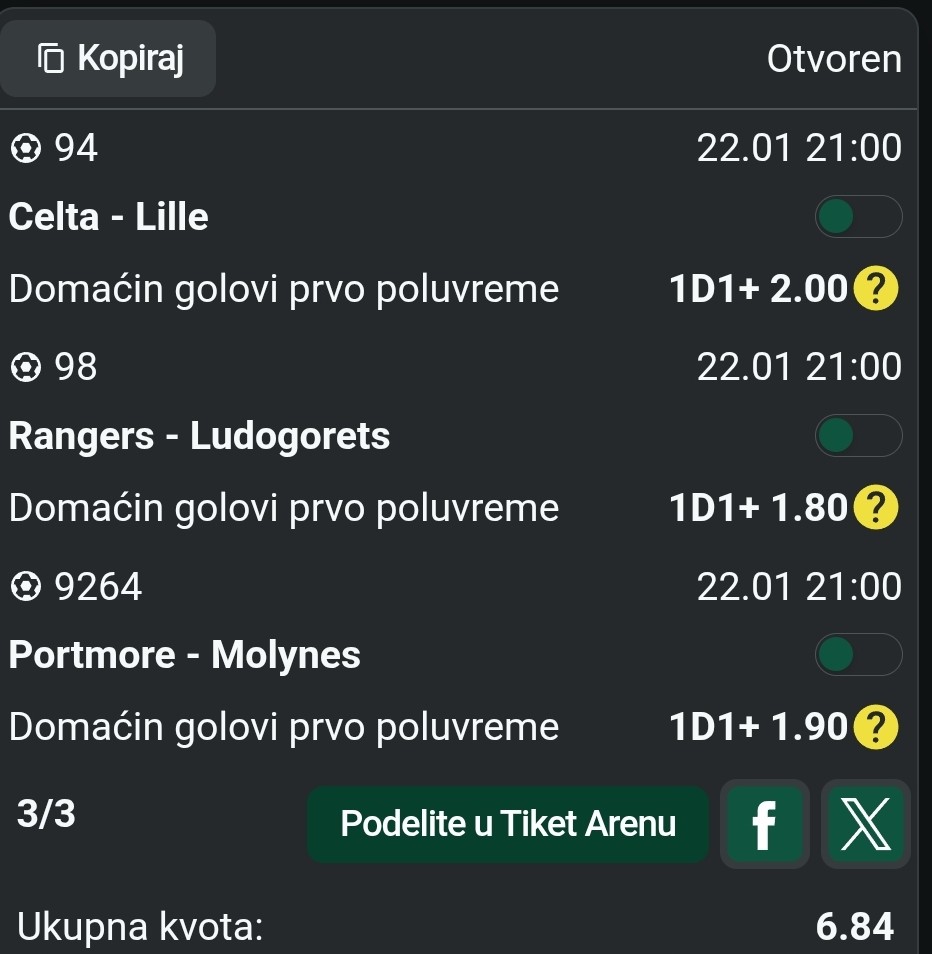Click the Ukupna kvota value 6.84
The width and height of the screenshot is (932, 954).
click(854, 927)
